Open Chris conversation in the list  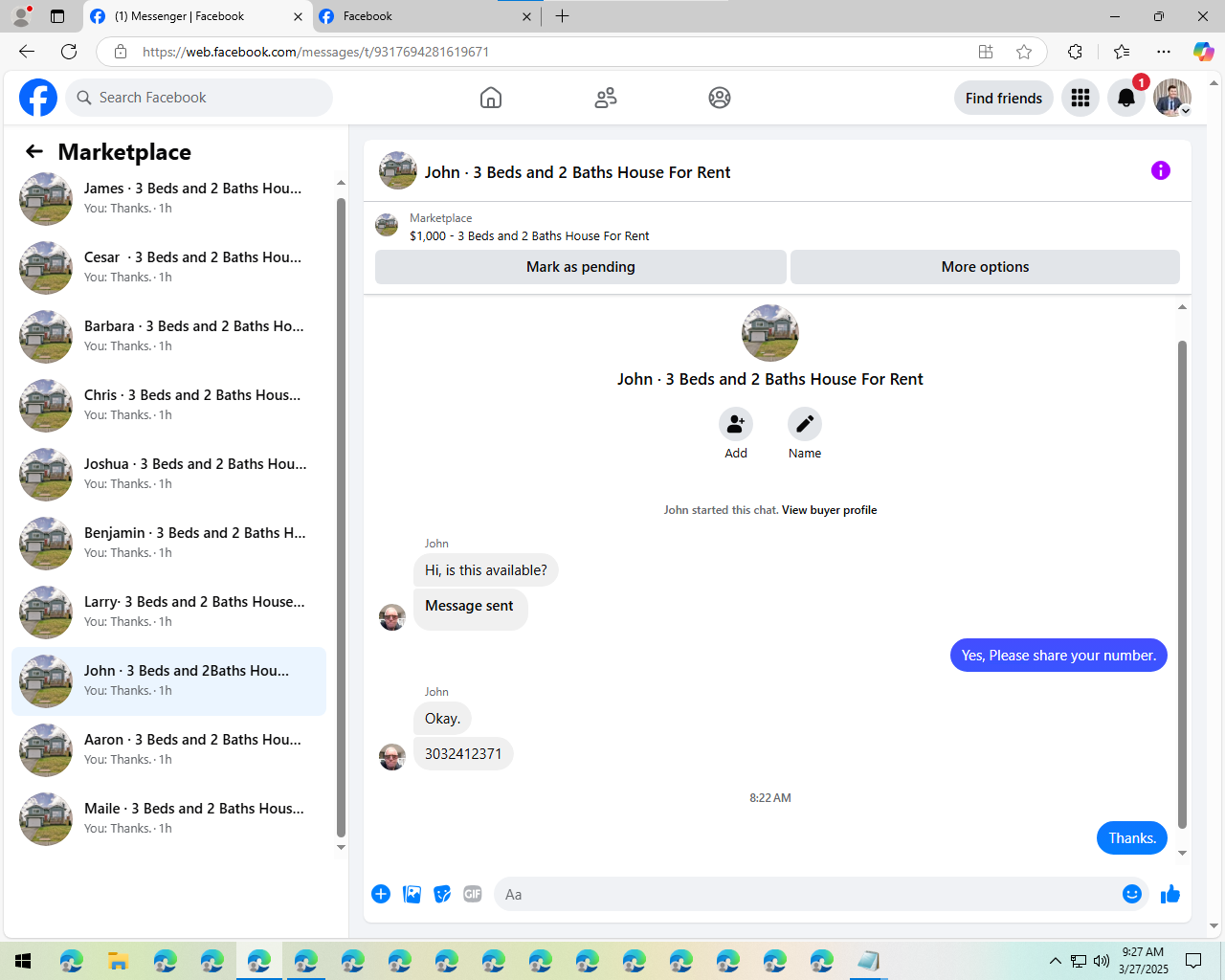(168, 405)
